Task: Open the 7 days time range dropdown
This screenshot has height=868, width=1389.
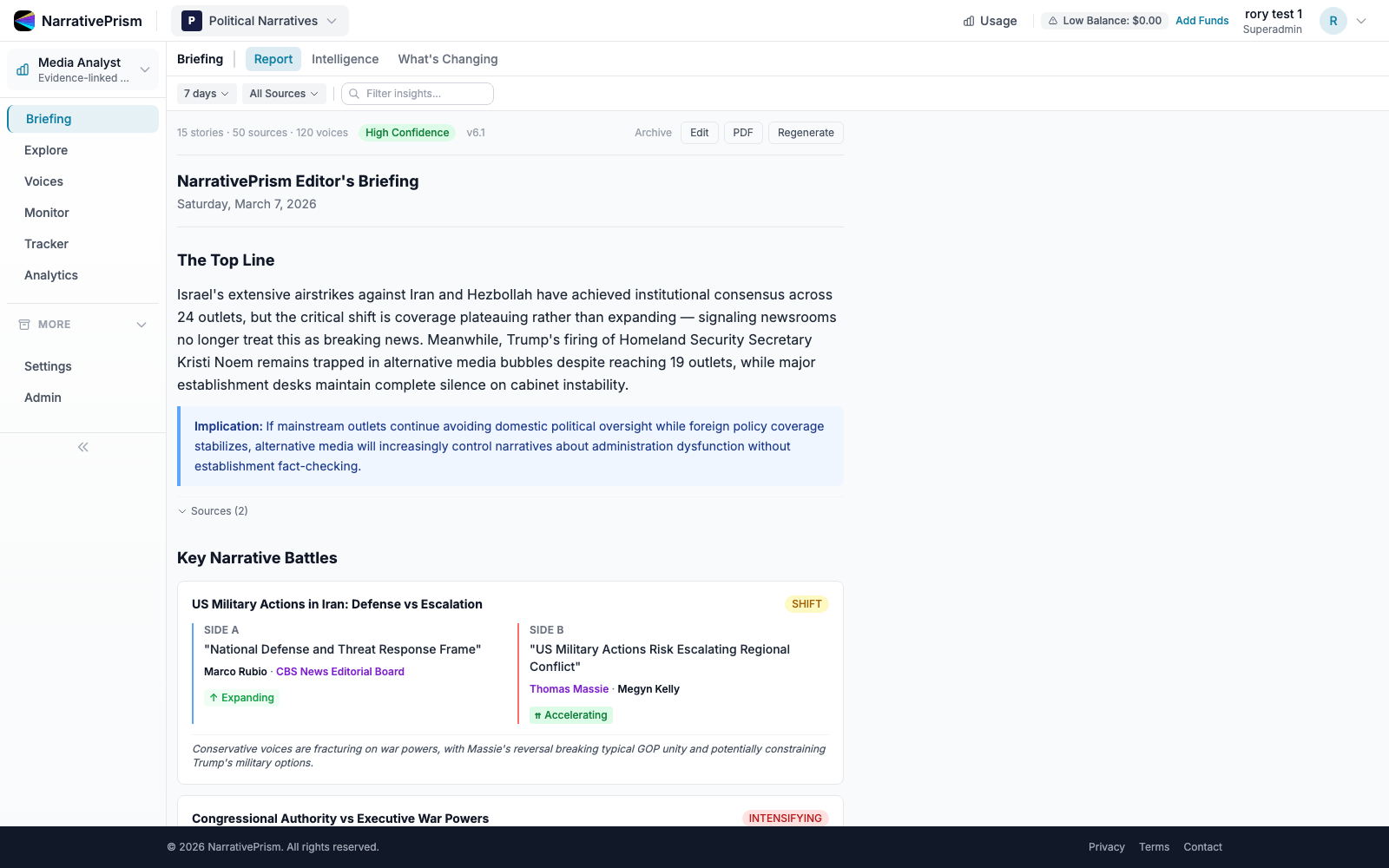Action: 206,93
